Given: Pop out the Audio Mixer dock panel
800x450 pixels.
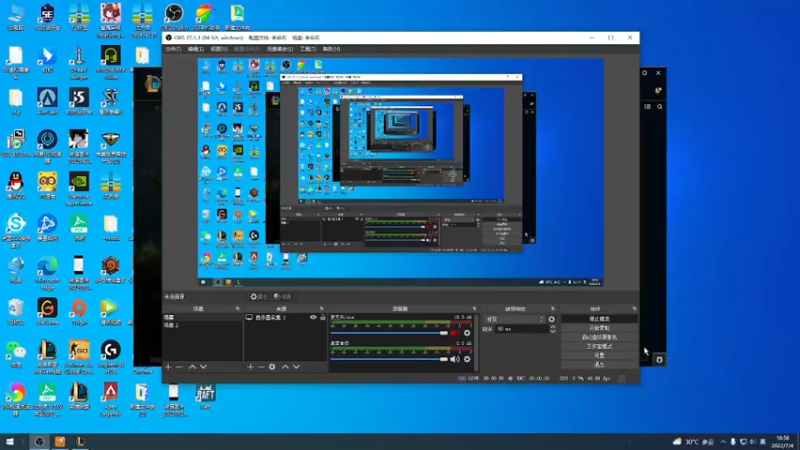Looking at the screenshot, I should 474,309.
